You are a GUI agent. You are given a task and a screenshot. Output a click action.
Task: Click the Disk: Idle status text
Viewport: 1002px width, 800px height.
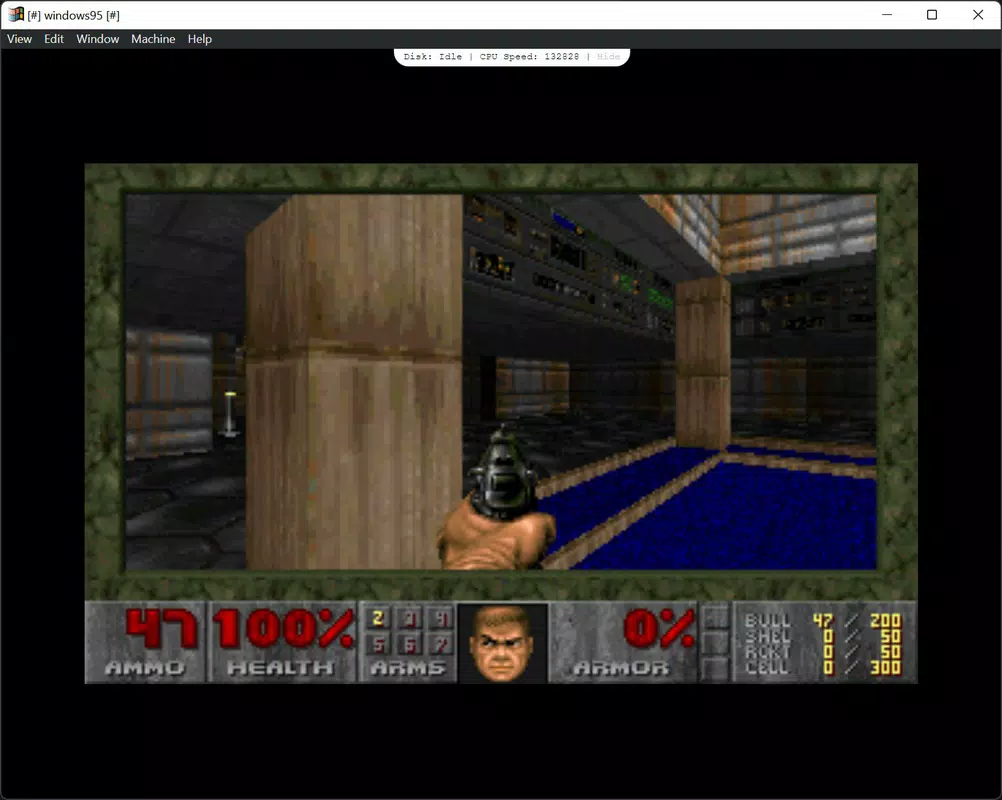click(x=433, y=56)
